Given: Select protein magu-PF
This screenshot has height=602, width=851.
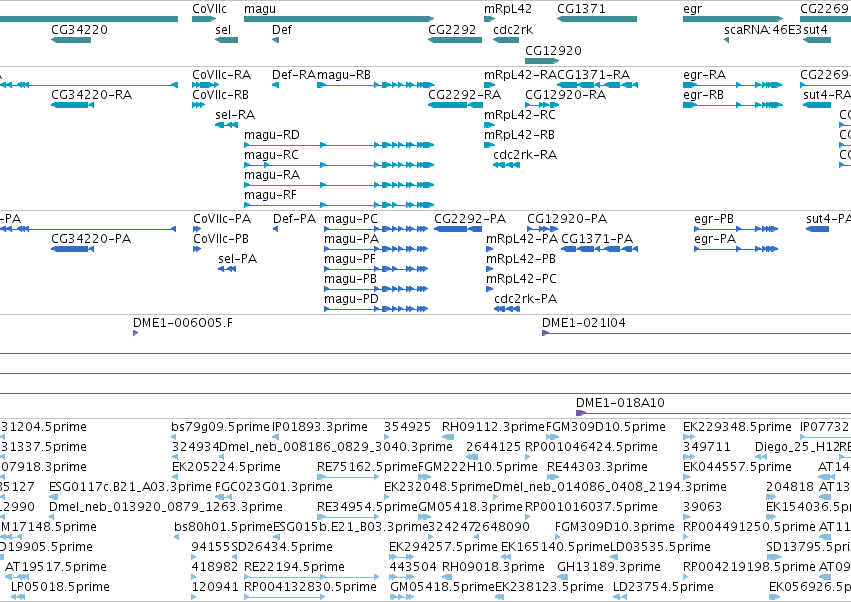Looking at the screenshot, I should tap(350, 259).
